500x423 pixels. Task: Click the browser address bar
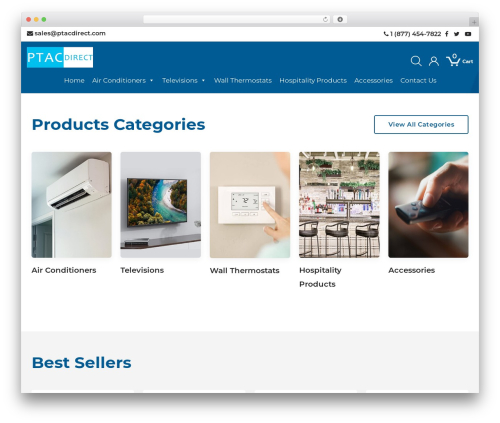click(x=236, y=19)
